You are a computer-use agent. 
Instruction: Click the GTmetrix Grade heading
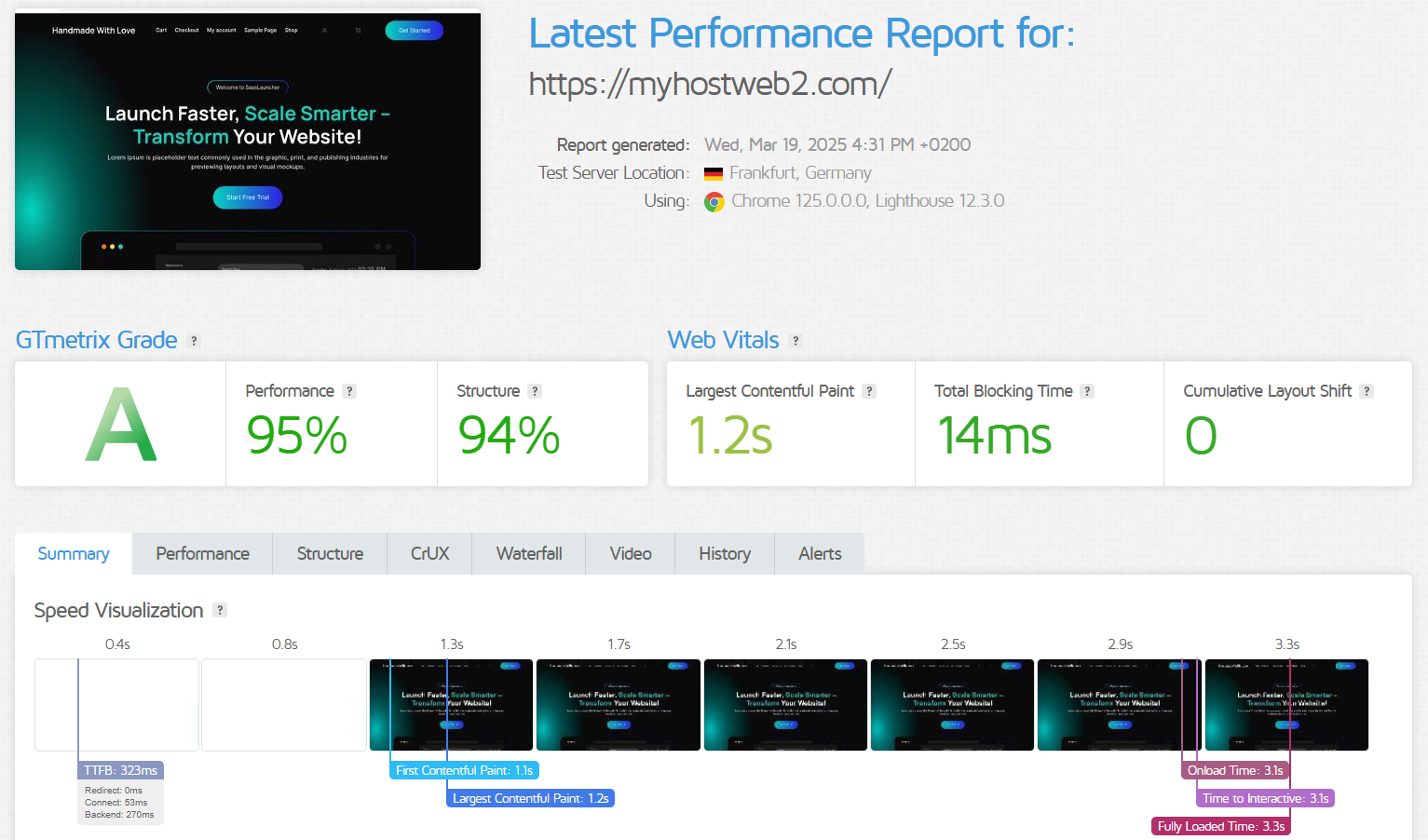[x=97, y=340]
